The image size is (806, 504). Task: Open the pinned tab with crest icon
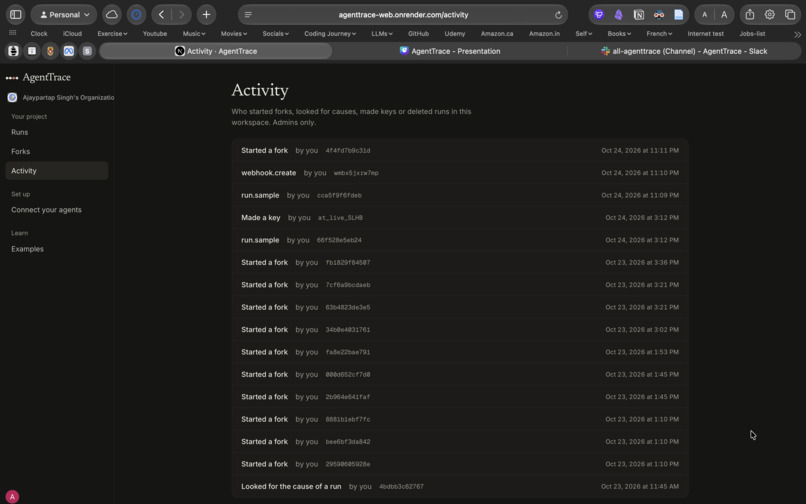click(x=50, y=51)
